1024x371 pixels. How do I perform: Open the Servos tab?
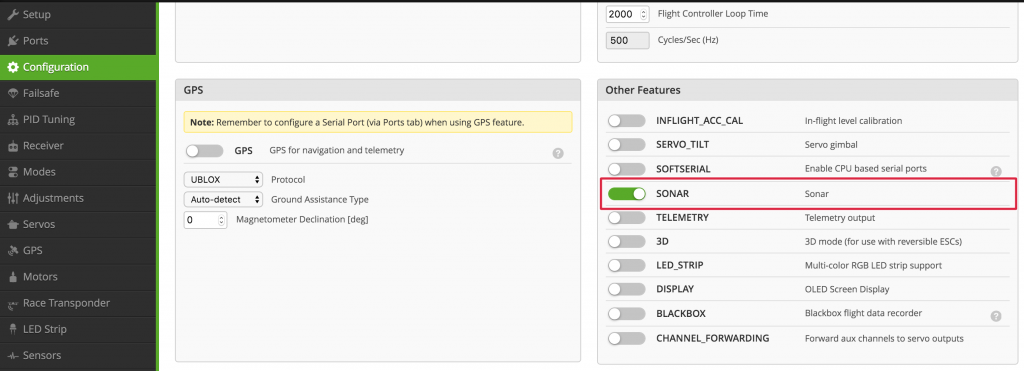click(x=78, y=224)
